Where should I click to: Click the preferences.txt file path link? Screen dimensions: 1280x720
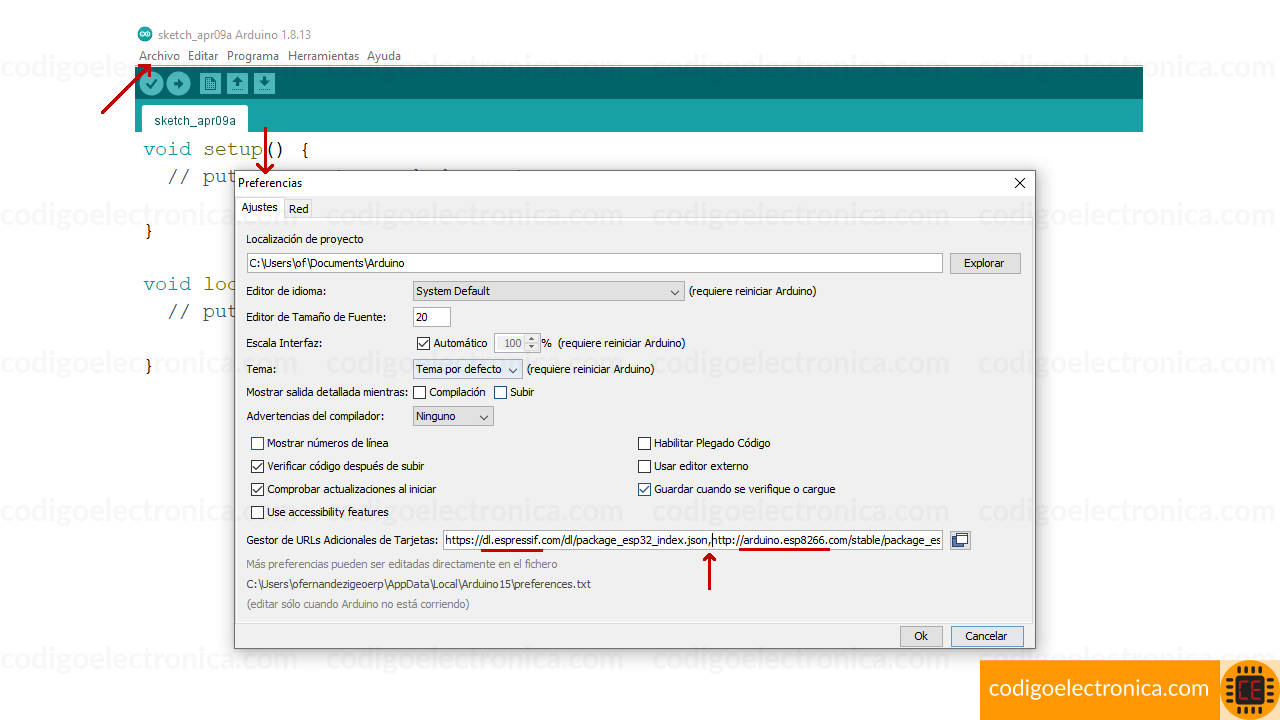point(419,584)
